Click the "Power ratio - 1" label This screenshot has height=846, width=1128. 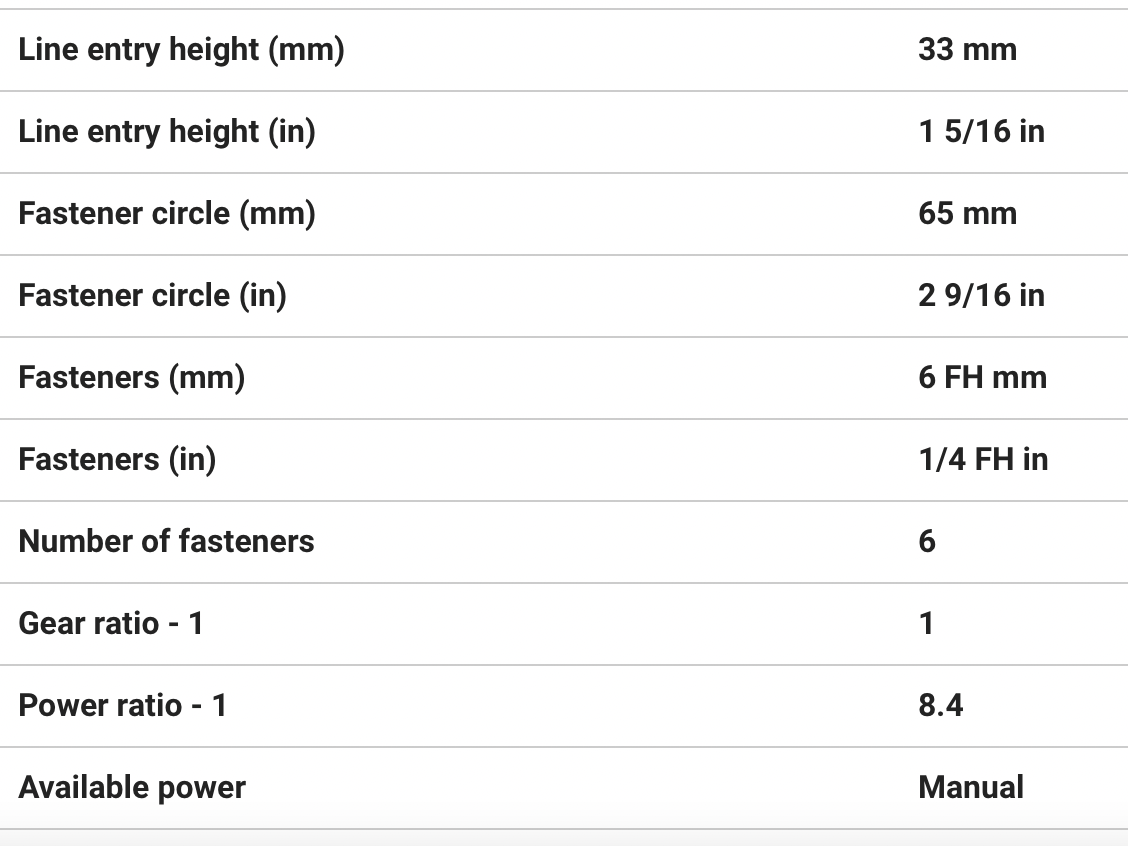(123, 705)
